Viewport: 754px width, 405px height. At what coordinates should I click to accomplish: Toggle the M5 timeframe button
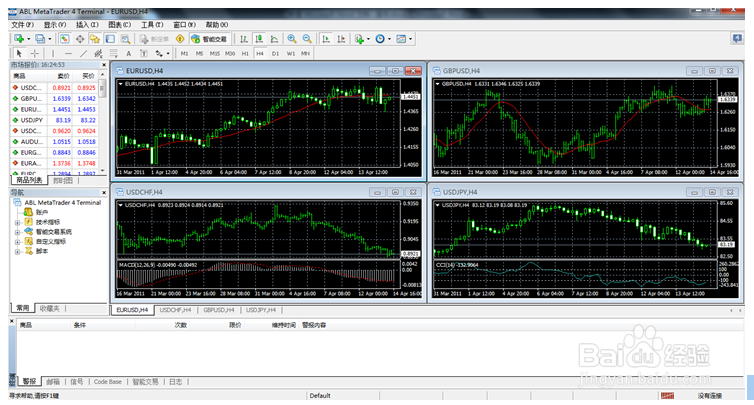(x=200, y=53)
